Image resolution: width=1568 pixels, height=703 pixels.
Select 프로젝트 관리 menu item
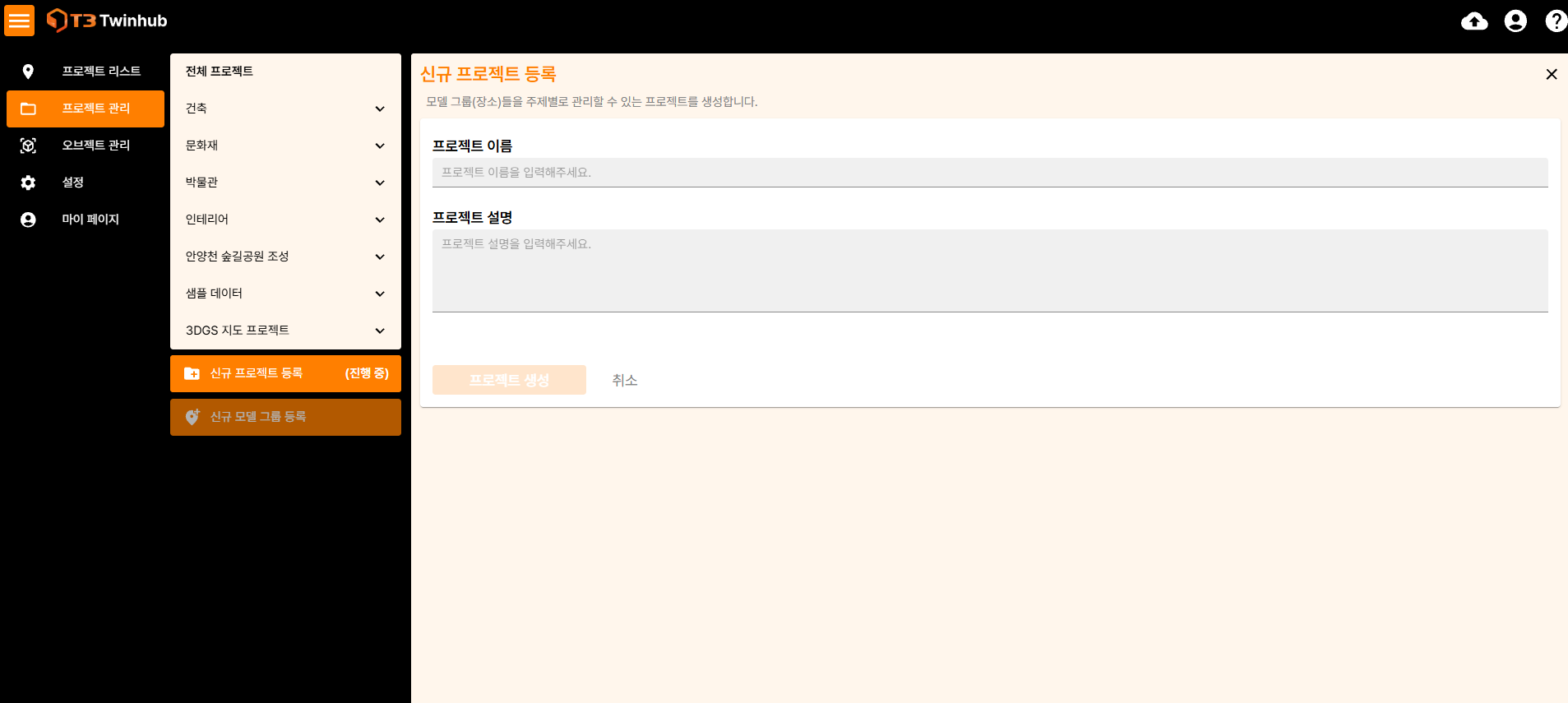click(x=86, y=109)
